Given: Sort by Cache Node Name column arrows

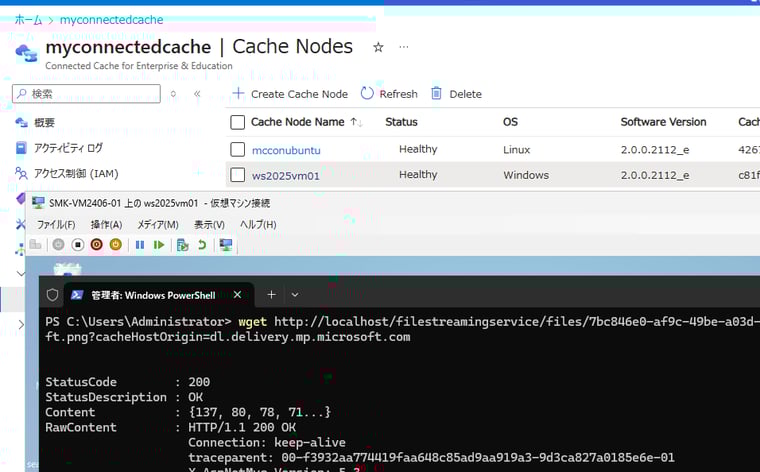Looking at the screenshot, I should pos(356,122).
